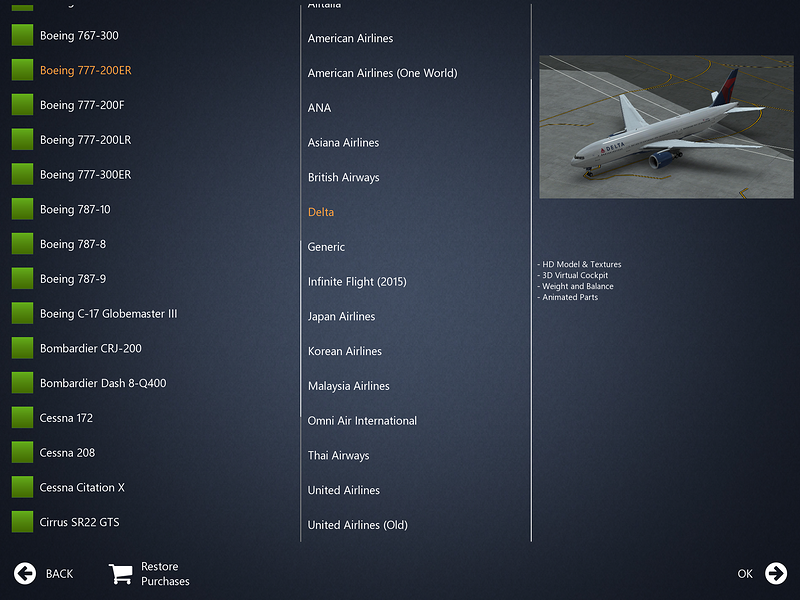Choose Japan Airlines livery

click(x=341, y=316)
